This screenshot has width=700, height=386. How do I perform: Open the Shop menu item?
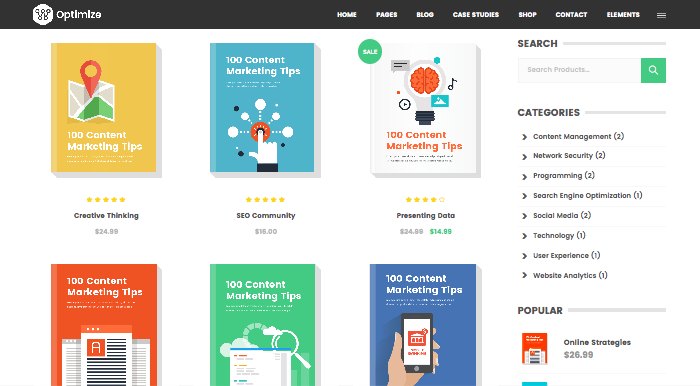coord(527,15)
